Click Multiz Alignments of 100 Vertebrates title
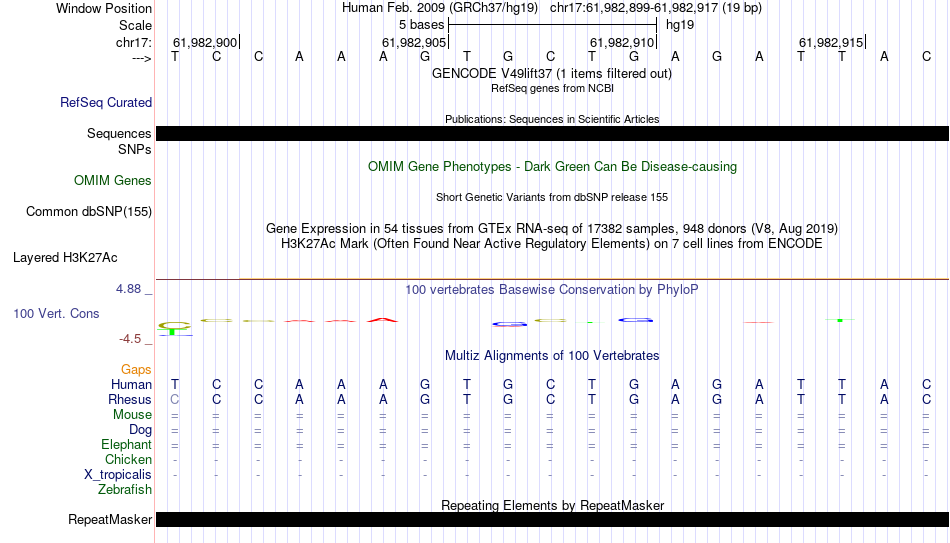 click(x=552, y=356)
